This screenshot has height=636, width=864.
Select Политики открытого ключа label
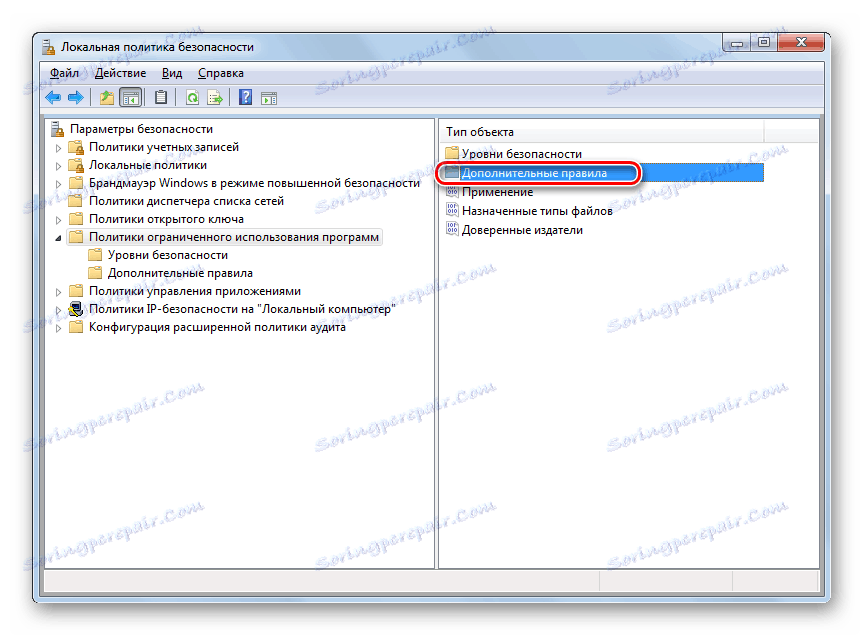coord(166,219)
